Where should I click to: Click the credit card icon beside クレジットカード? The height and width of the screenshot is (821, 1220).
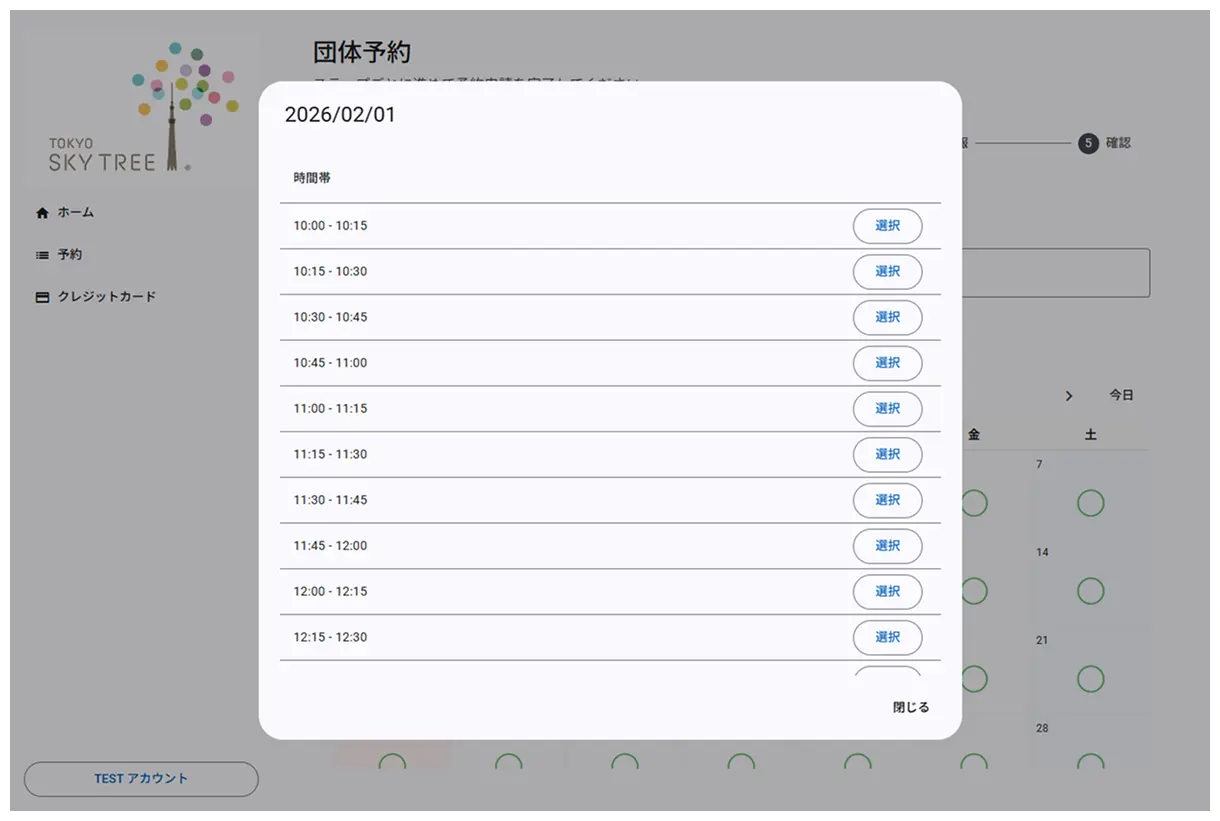tap(41, 296)
